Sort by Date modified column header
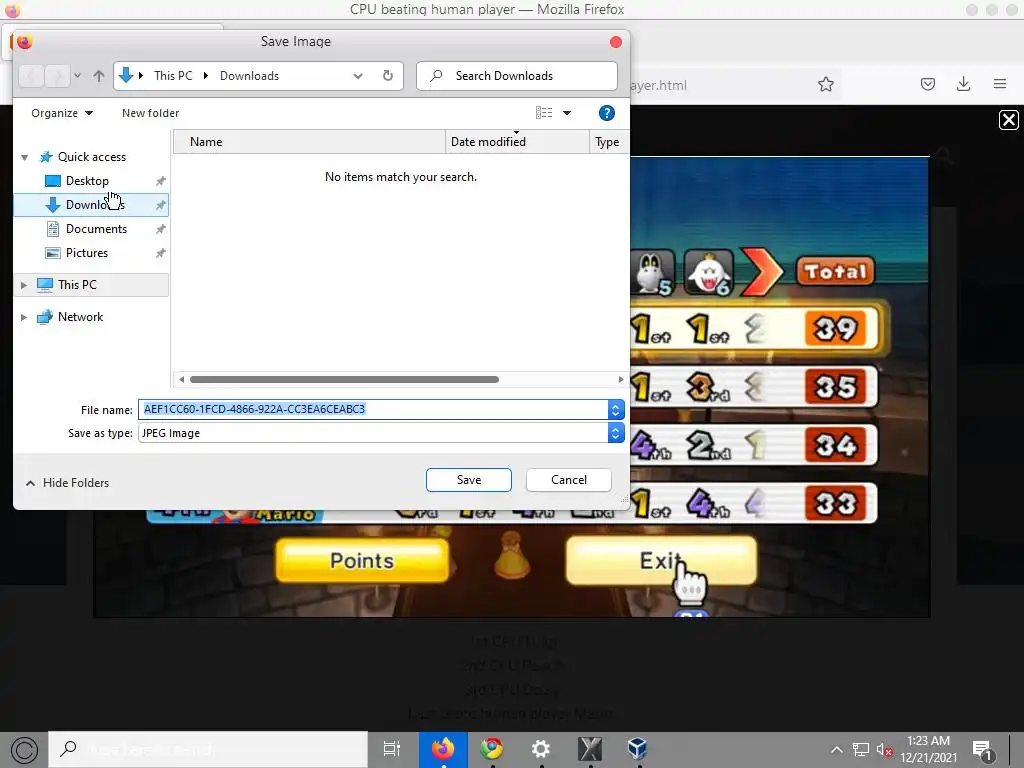This screenshot has height=768, width=1024. tap(517, 142)
